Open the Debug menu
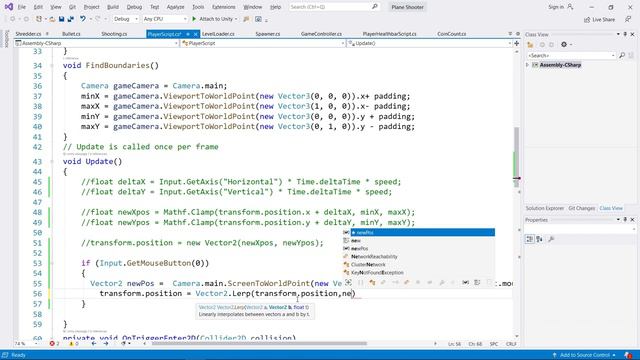Image resolution: width=640 pixels, height=360 pixels. pos(134,7)
